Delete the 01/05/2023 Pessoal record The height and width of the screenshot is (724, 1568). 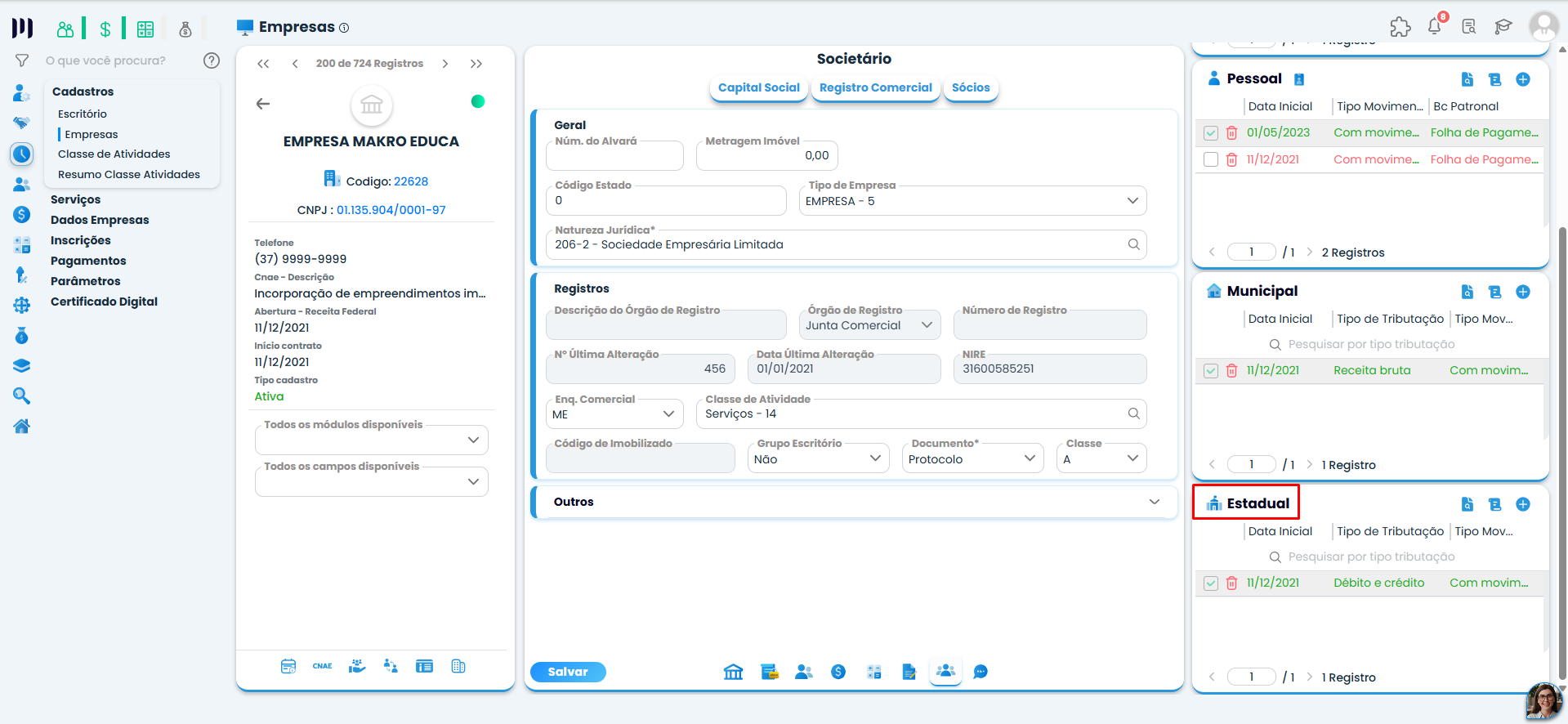click(x=1232, y=133)
